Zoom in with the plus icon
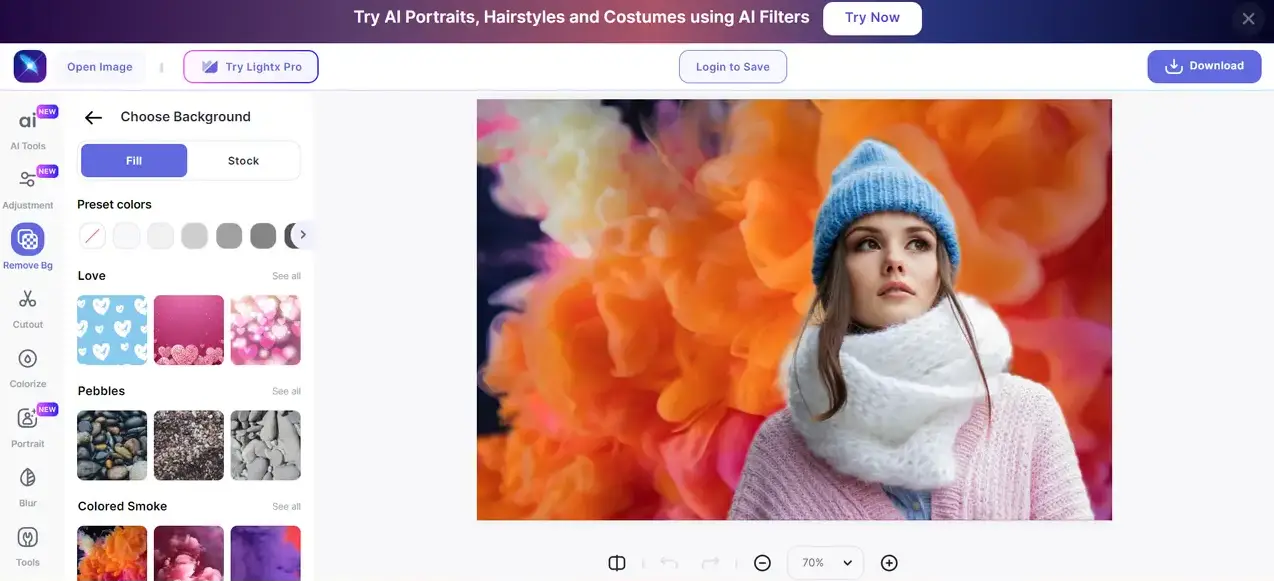This screenshot has height=581, width=1274. point(889,563)
